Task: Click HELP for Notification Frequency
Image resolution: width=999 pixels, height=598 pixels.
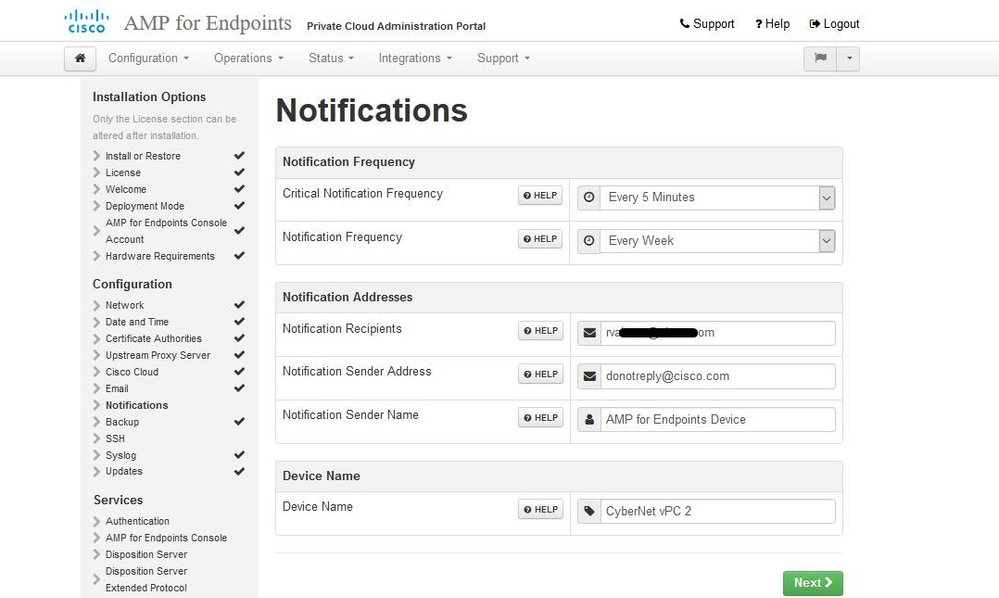Action: tap(540, 239)
